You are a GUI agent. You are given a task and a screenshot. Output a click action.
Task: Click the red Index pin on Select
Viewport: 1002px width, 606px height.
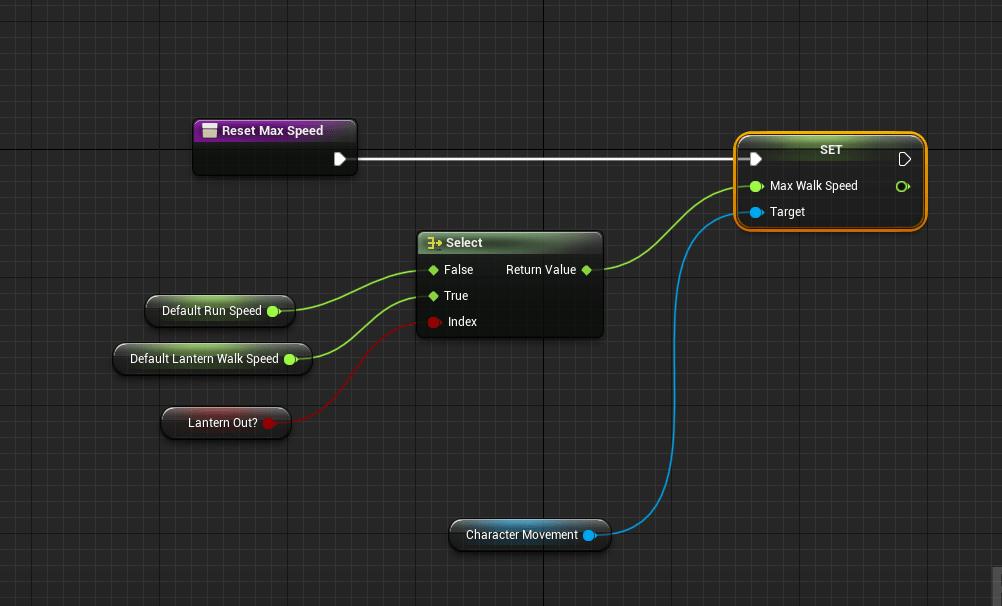(x=433, y=322)
